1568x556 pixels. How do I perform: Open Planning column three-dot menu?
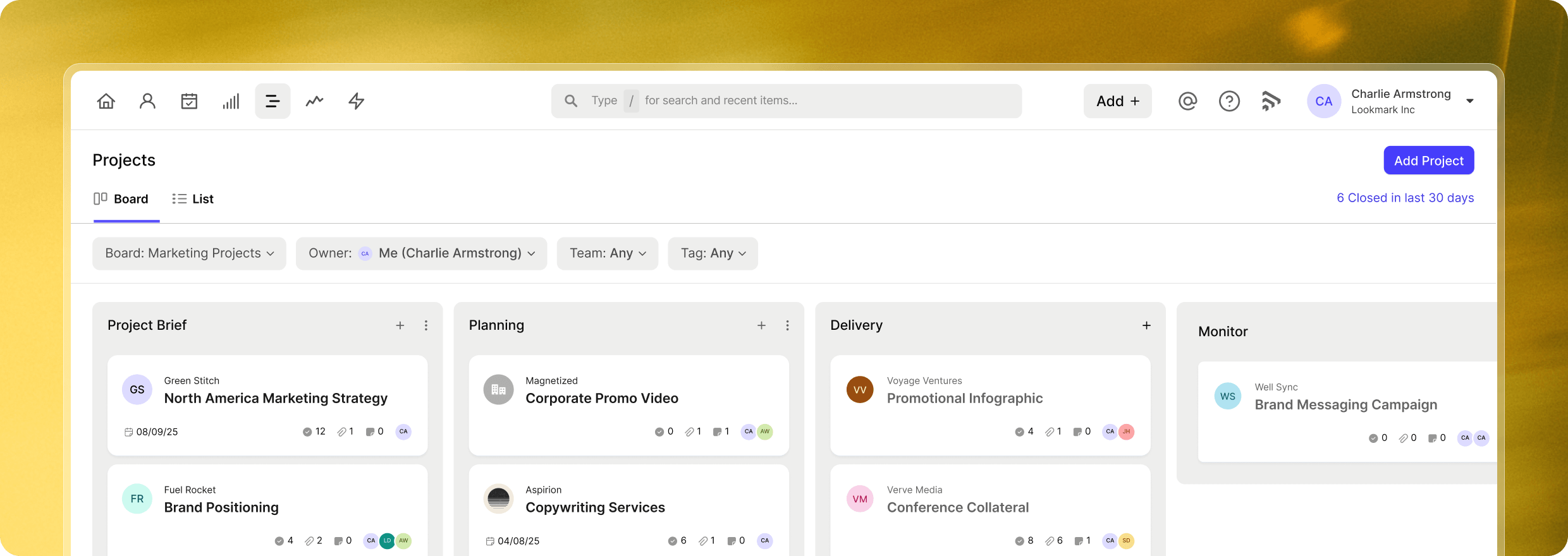(x=787, y=325)
